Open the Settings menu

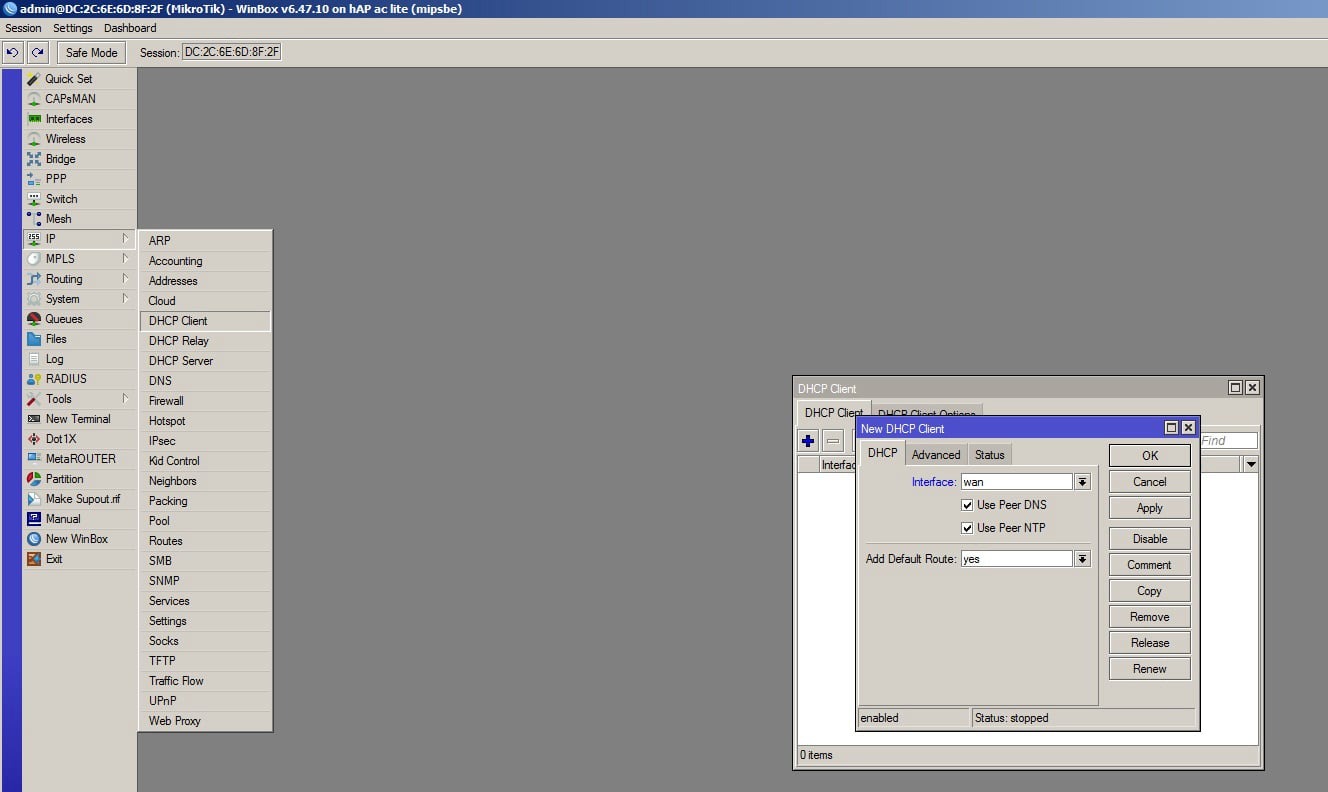click(x=73, y=28)
